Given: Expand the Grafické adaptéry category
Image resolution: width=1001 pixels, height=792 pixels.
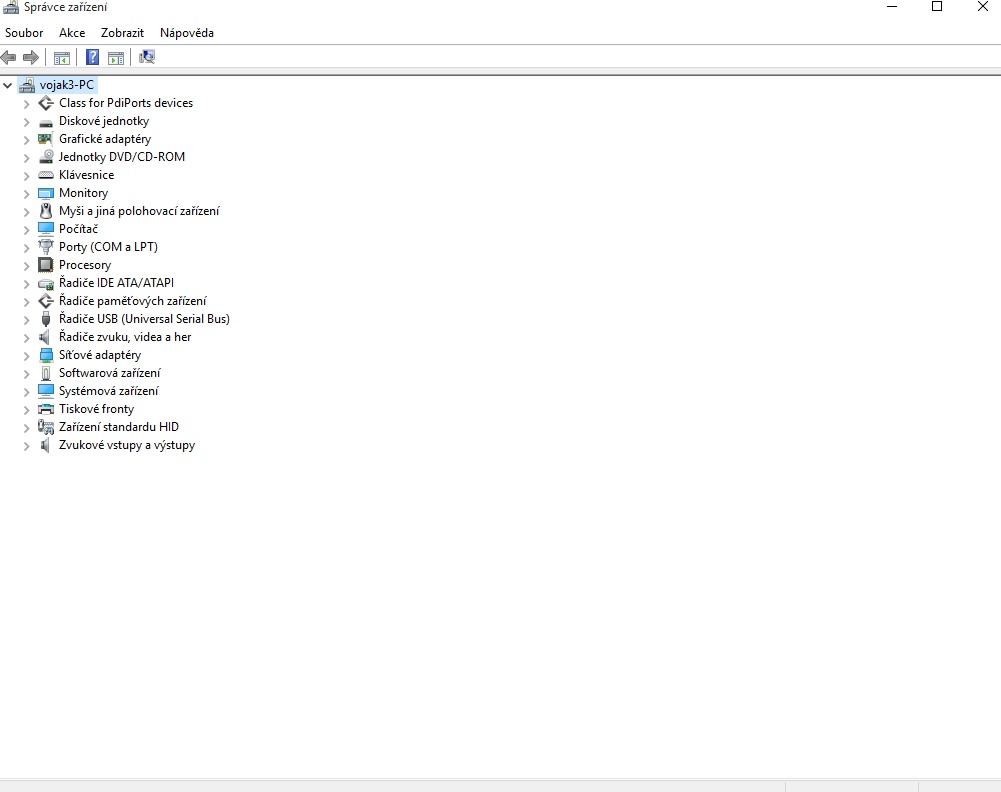Looking at the screenshot, I should 27,139.
